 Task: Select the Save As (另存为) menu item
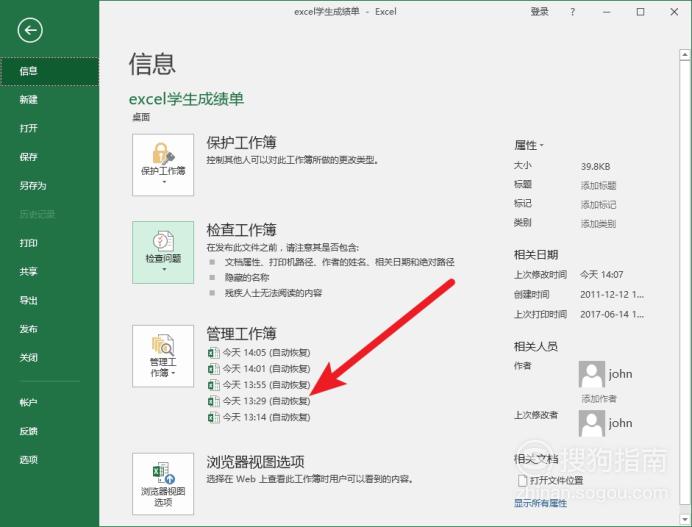pos(49,186)
